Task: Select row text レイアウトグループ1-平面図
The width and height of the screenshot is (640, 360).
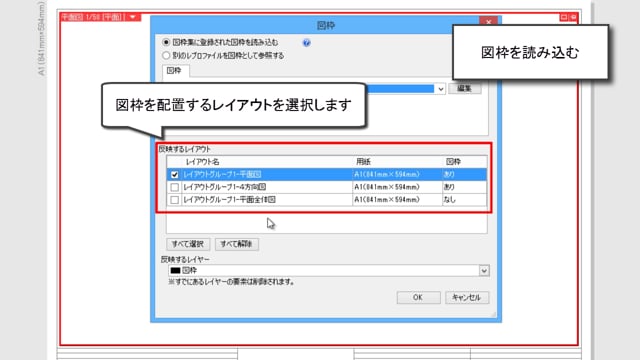Action: 222,174
